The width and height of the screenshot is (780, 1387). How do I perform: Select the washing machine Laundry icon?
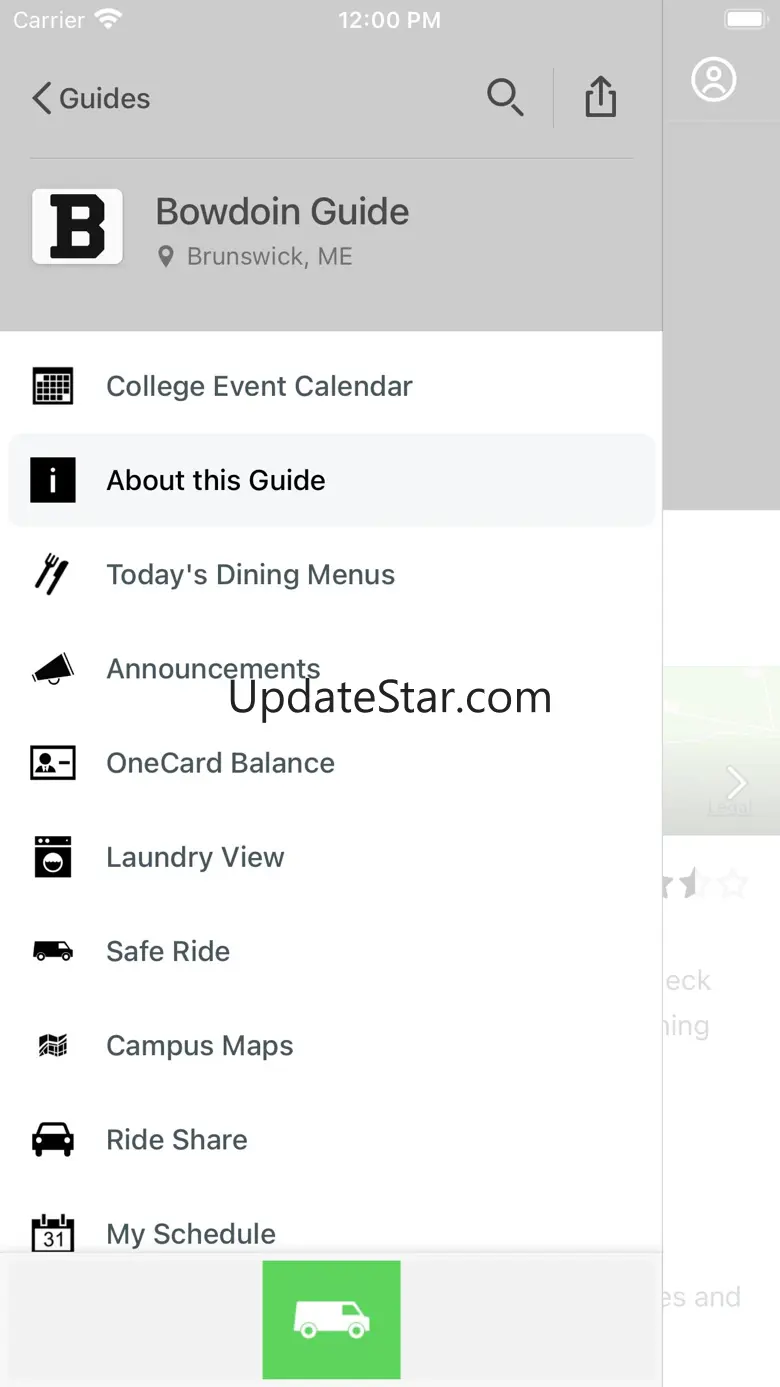(x=52, y=857)
